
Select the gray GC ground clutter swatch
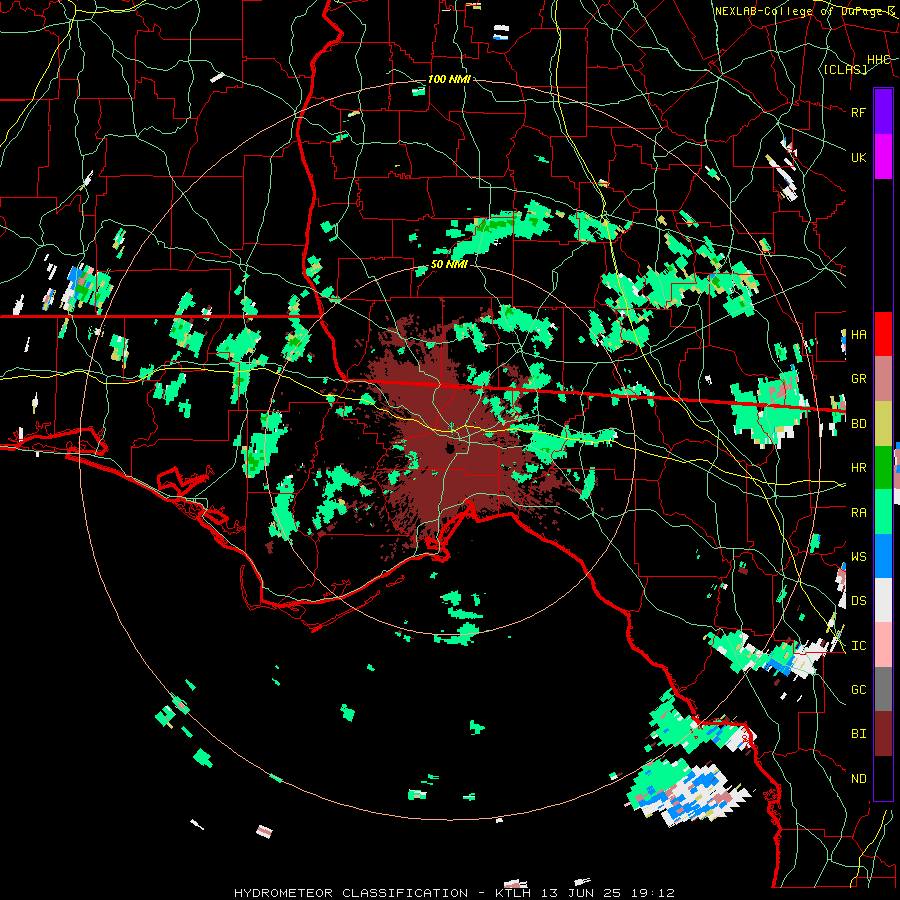coord(883,689)
